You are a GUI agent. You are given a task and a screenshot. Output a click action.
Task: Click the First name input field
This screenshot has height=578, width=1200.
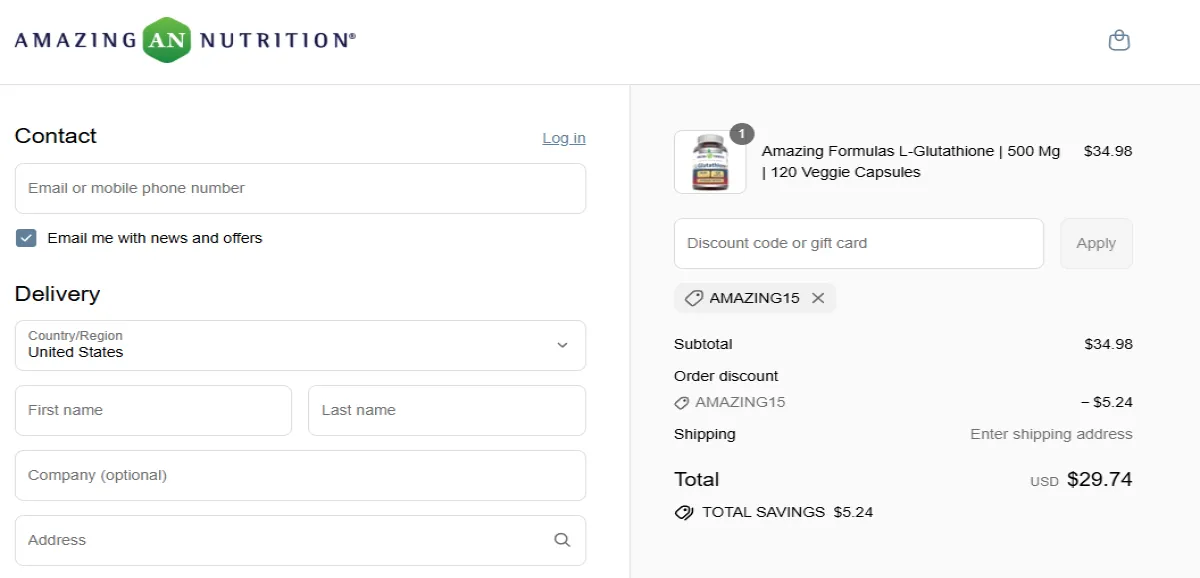click(x=153, y=410)
